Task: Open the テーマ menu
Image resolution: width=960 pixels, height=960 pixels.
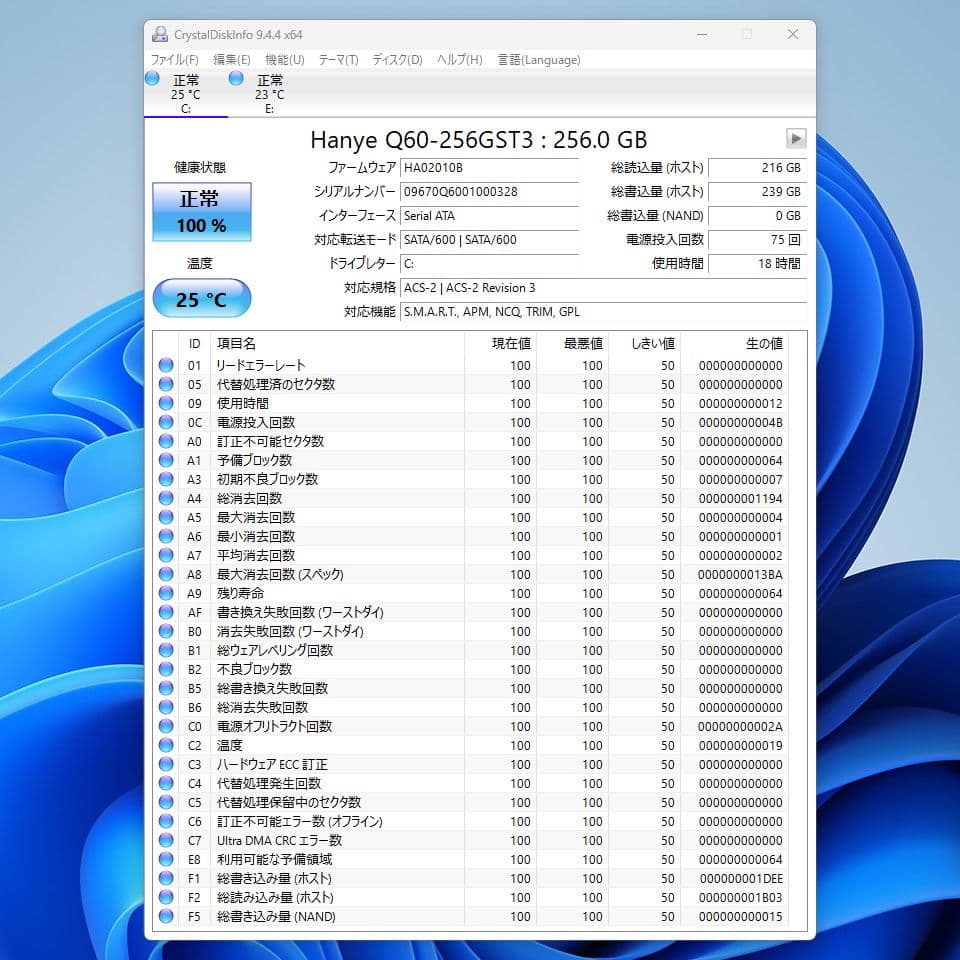Action: point(338,59)
